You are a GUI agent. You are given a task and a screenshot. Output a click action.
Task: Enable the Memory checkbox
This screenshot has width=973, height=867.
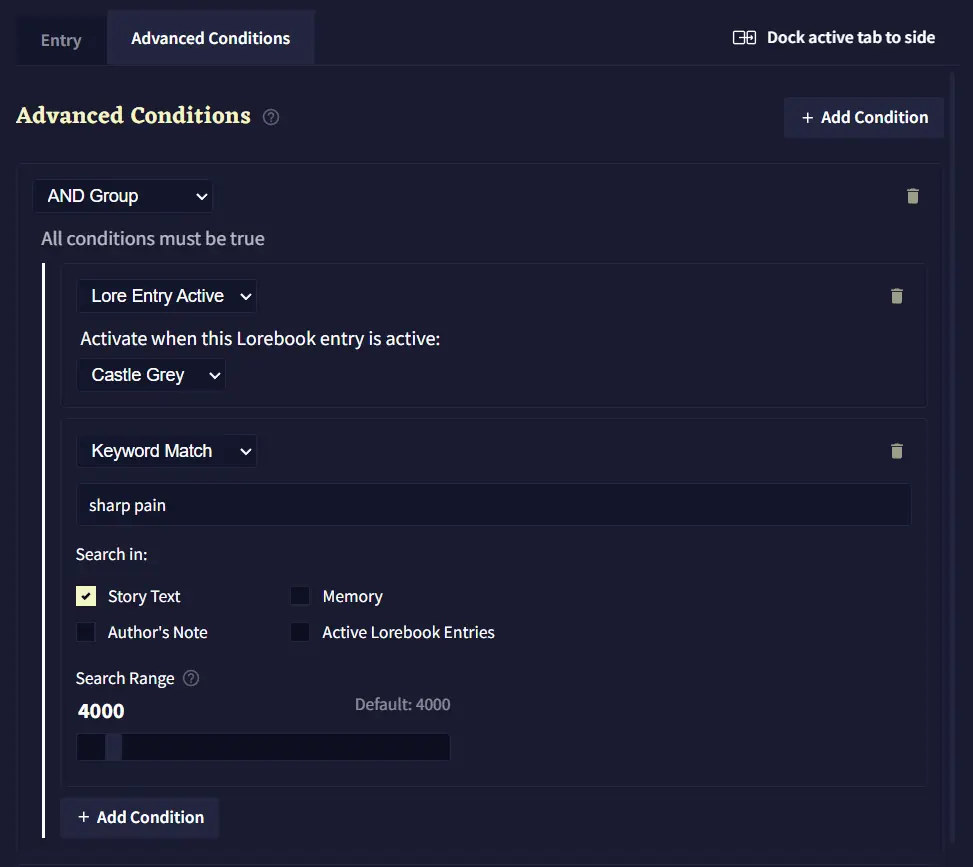click(300, 596)
